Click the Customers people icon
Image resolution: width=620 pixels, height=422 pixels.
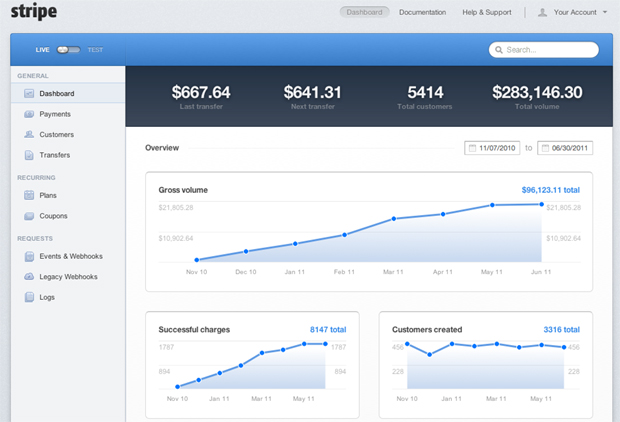29,135
